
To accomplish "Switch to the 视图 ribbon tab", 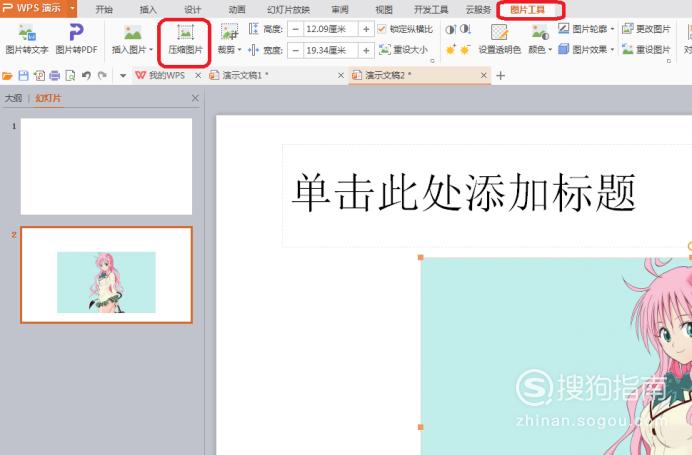I will 384,9.
